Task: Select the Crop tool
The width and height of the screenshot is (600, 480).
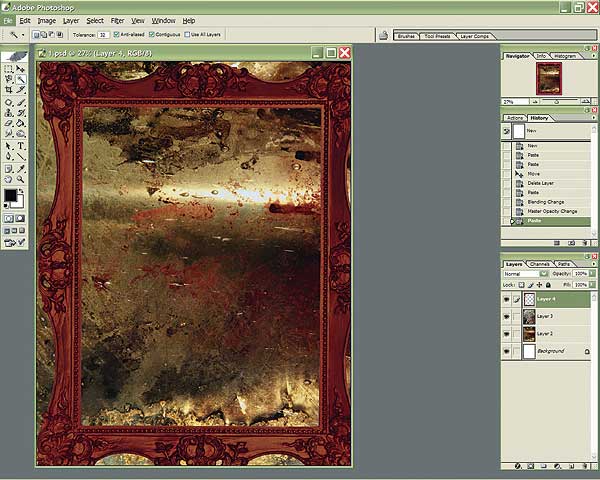Action: coord(8,90)
